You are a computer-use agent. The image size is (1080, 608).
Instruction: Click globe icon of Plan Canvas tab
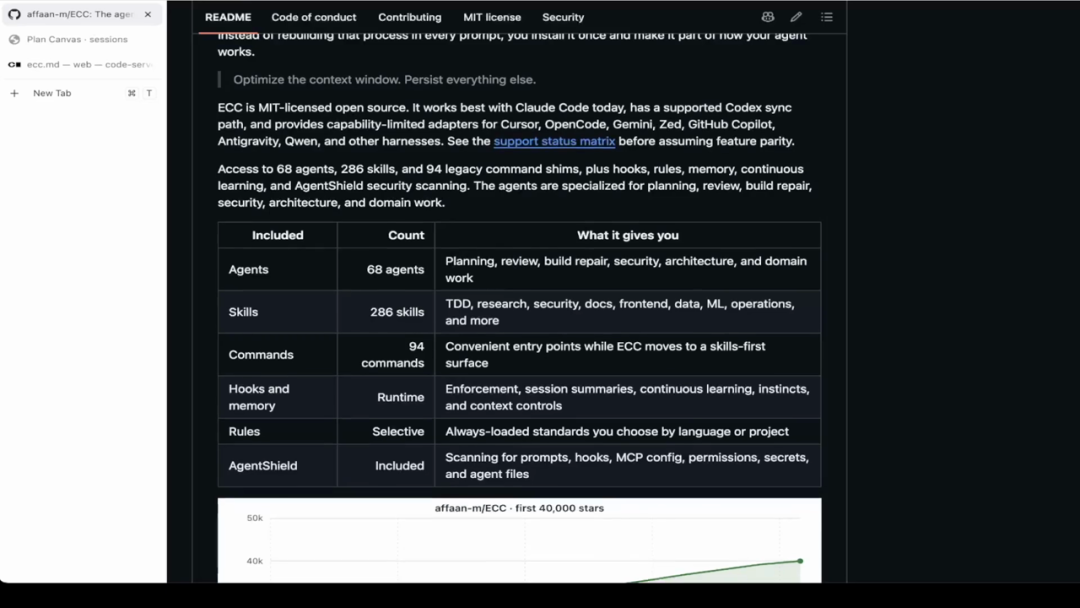14,39
